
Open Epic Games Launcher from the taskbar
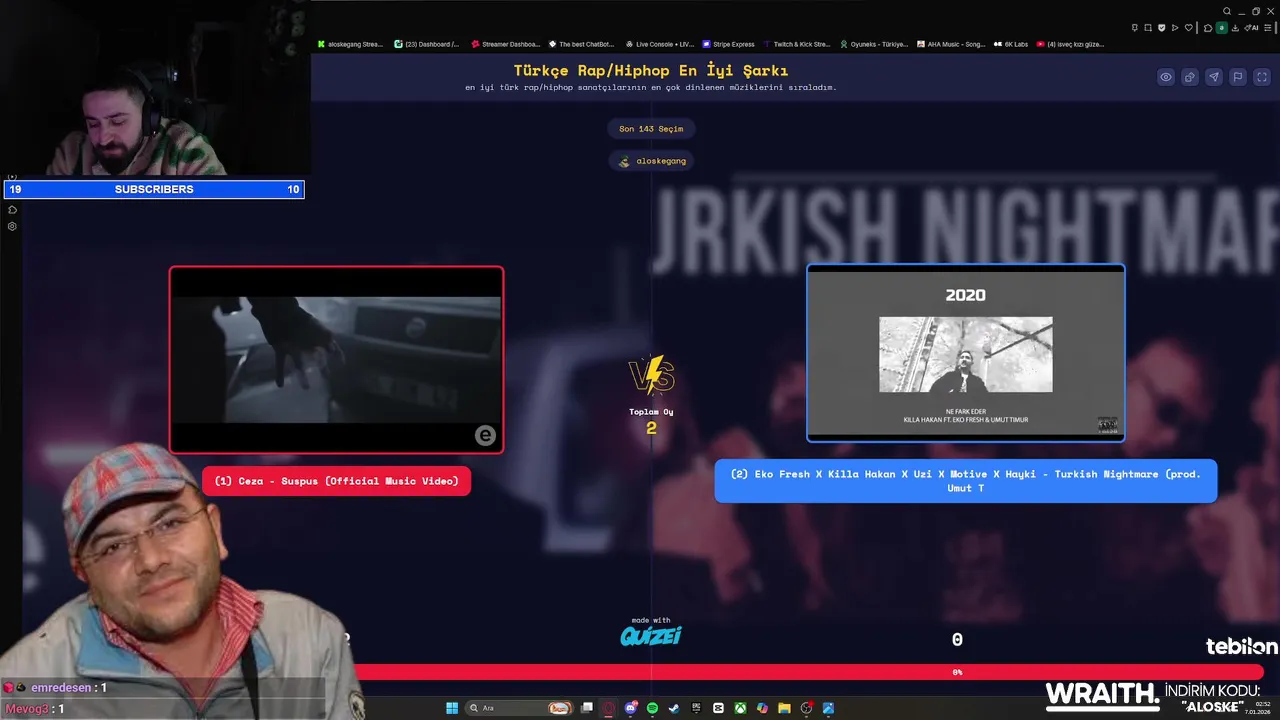coord(696,708)
